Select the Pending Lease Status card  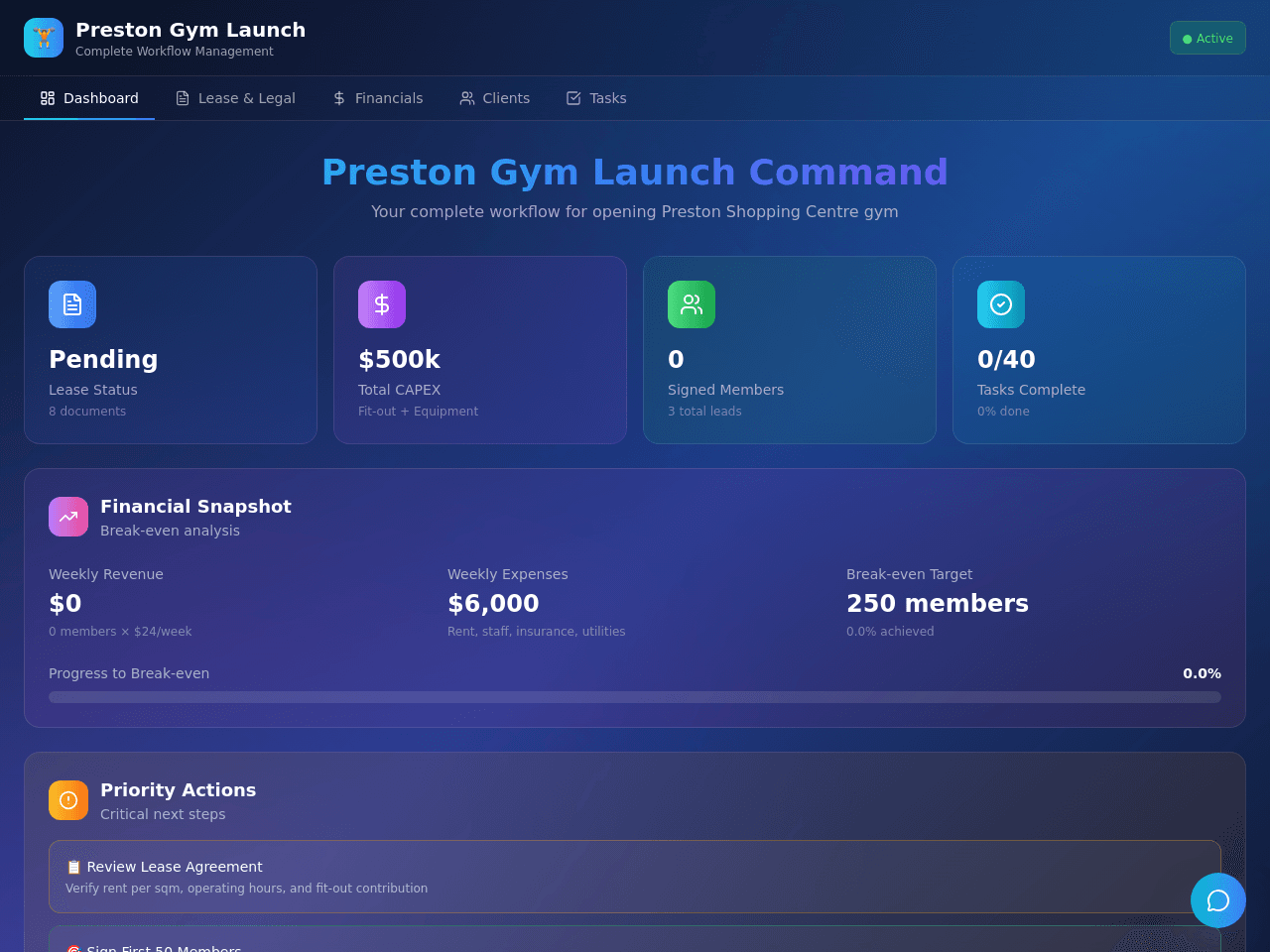(x=171, y=350)
